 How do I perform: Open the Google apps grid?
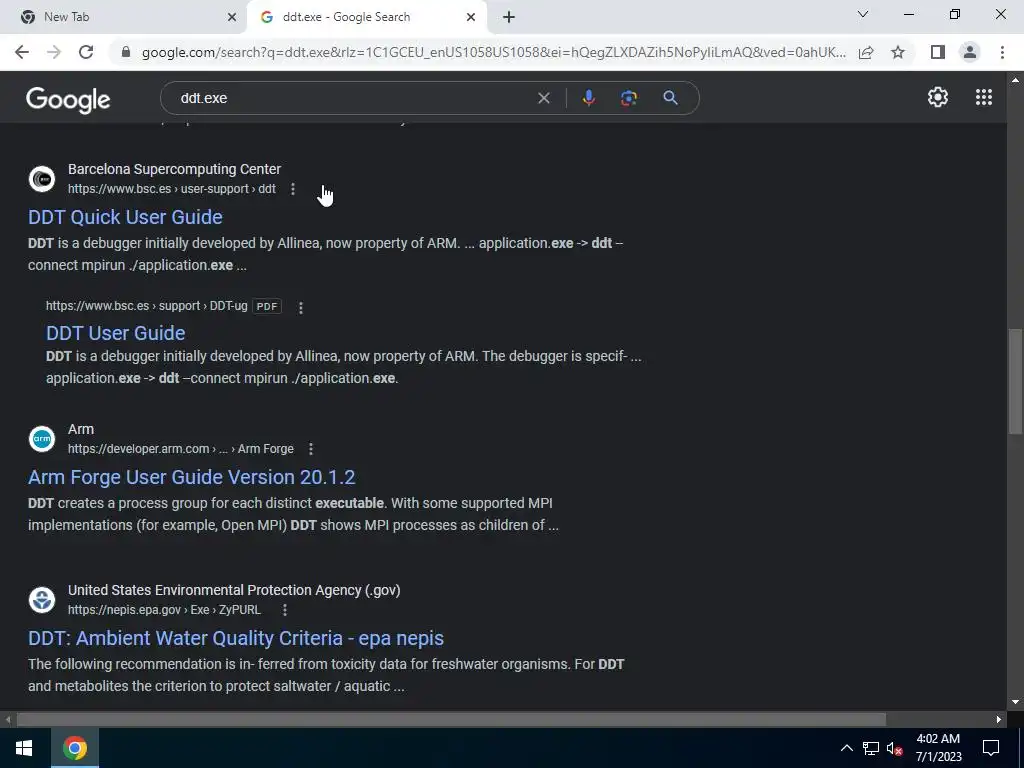pos(984,97)
